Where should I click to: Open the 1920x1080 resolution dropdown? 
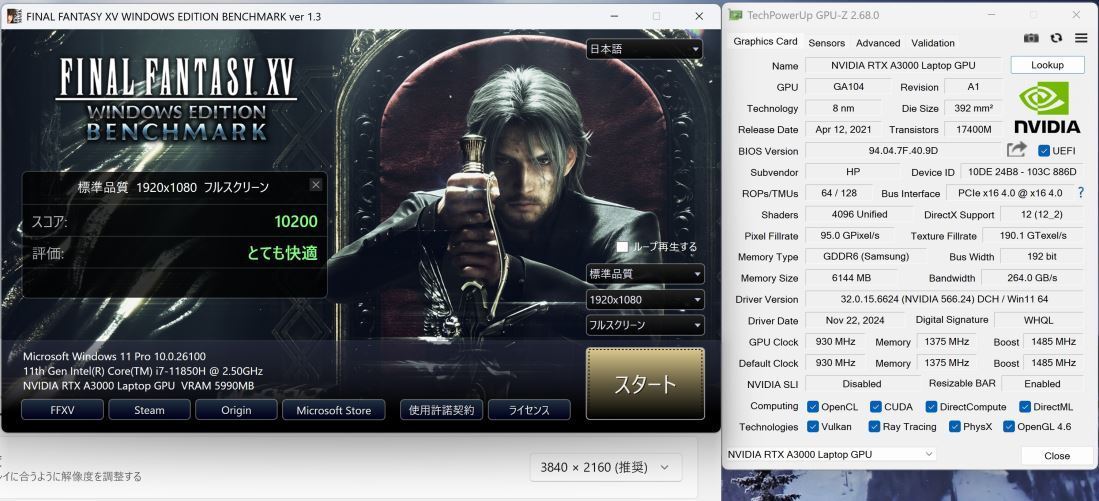tap(645, 300)
